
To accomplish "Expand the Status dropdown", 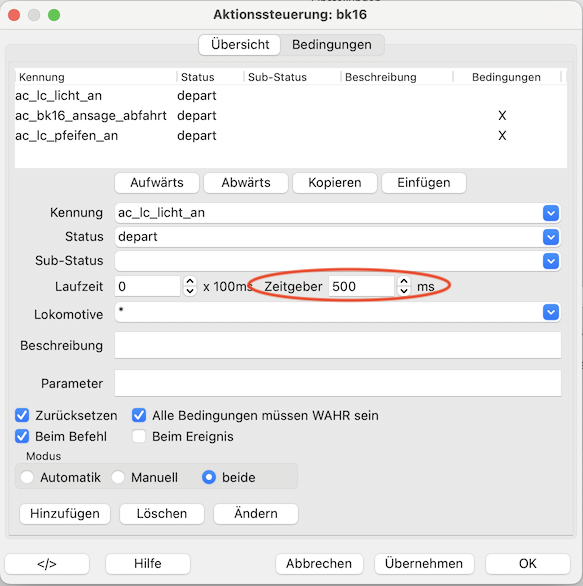I will 551,237.
